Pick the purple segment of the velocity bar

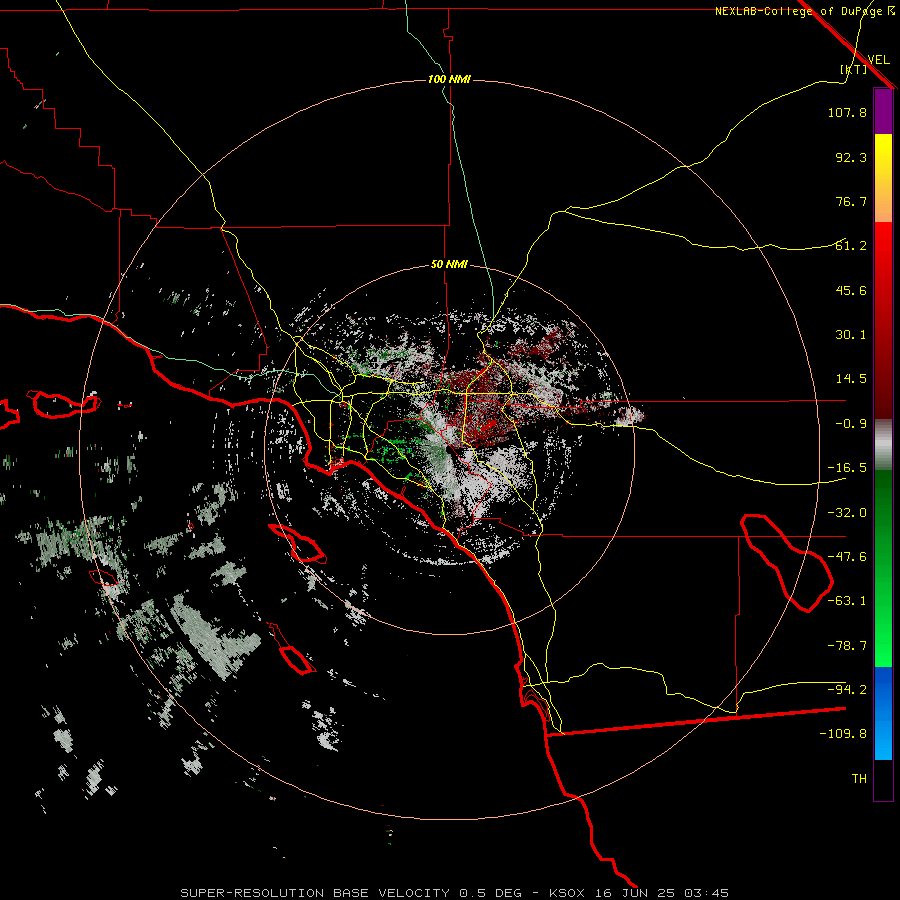point(883,112)
